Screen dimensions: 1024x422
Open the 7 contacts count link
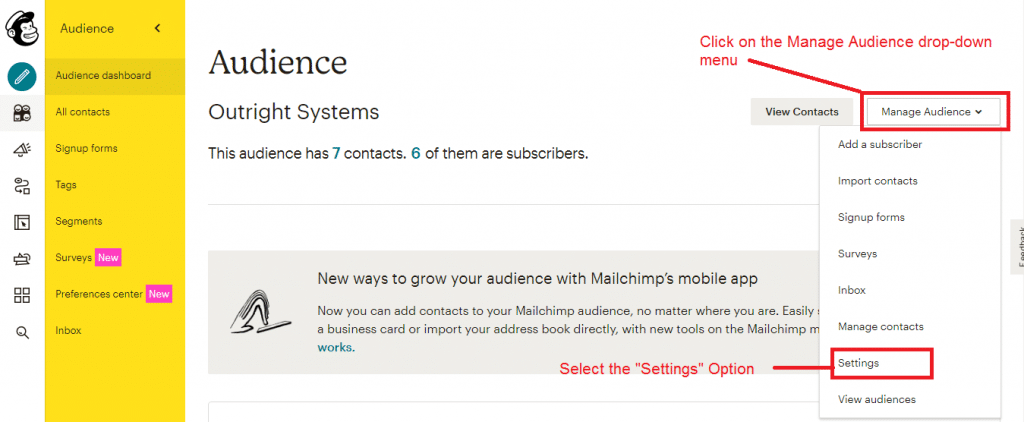[336, 154]
